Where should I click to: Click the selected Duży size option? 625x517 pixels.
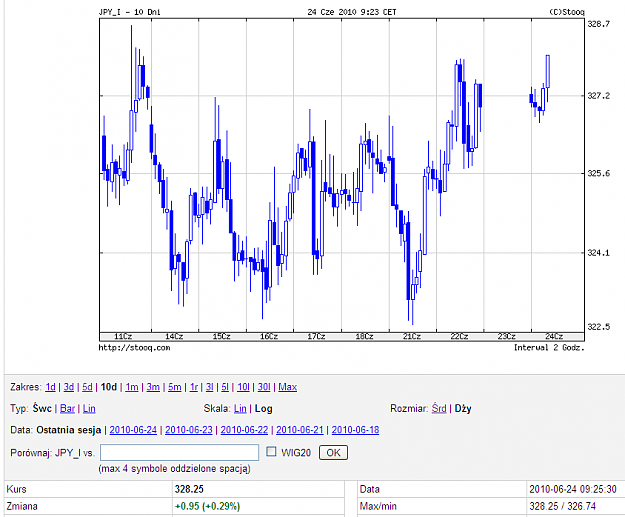tap(463, 409)
